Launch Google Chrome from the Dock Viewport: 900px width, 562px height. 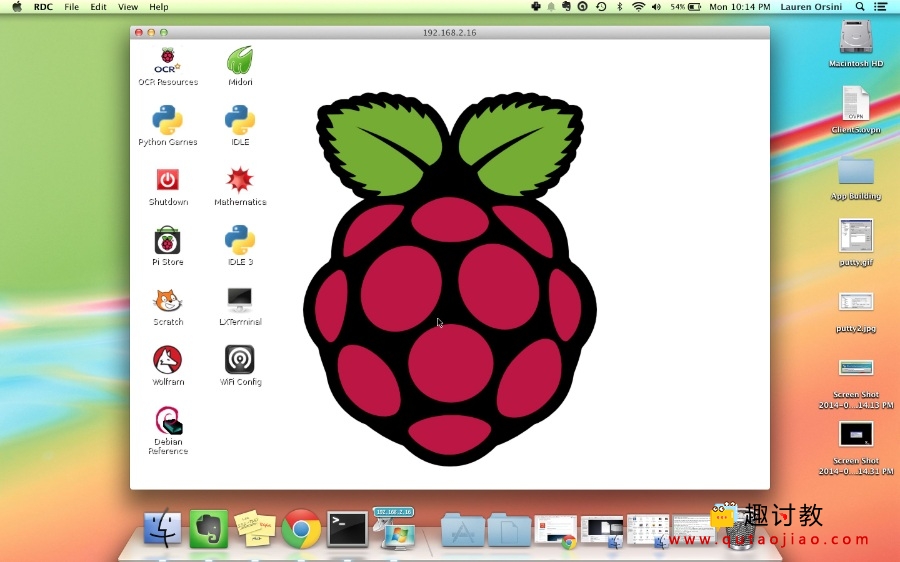(301, 528)
